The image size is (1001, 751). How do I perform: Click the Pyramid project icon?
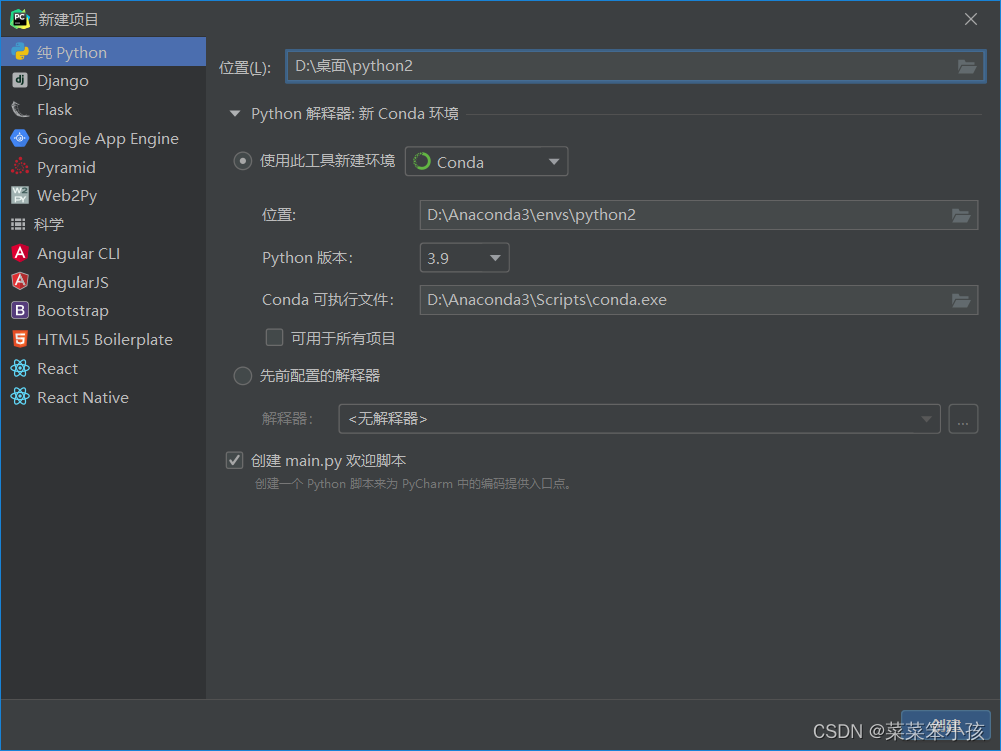tap(20, 167)
